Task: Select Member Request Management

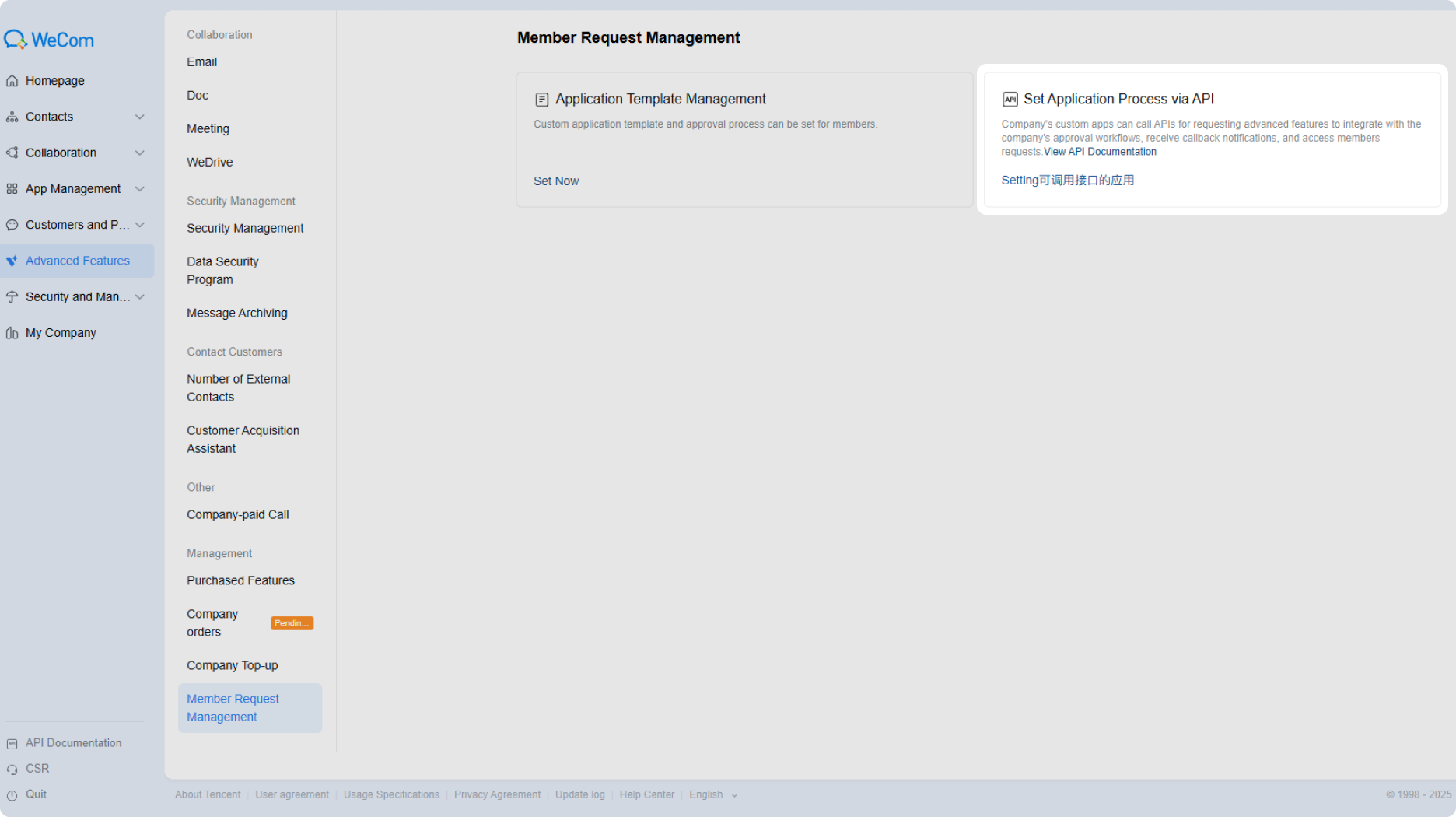Action: tap(250, 708)
